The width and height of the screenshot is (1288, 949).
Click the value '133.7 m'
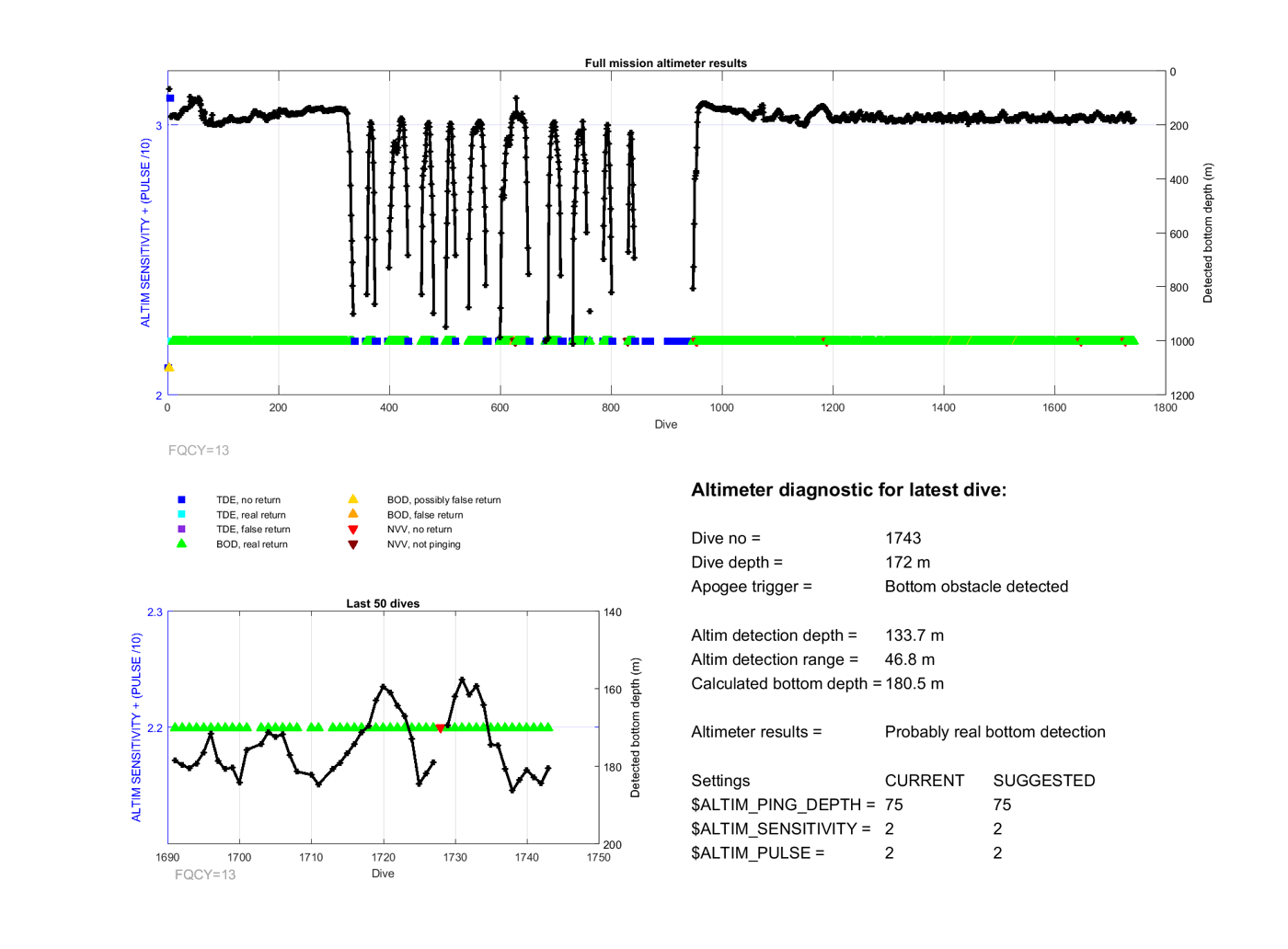click(914, 635)
